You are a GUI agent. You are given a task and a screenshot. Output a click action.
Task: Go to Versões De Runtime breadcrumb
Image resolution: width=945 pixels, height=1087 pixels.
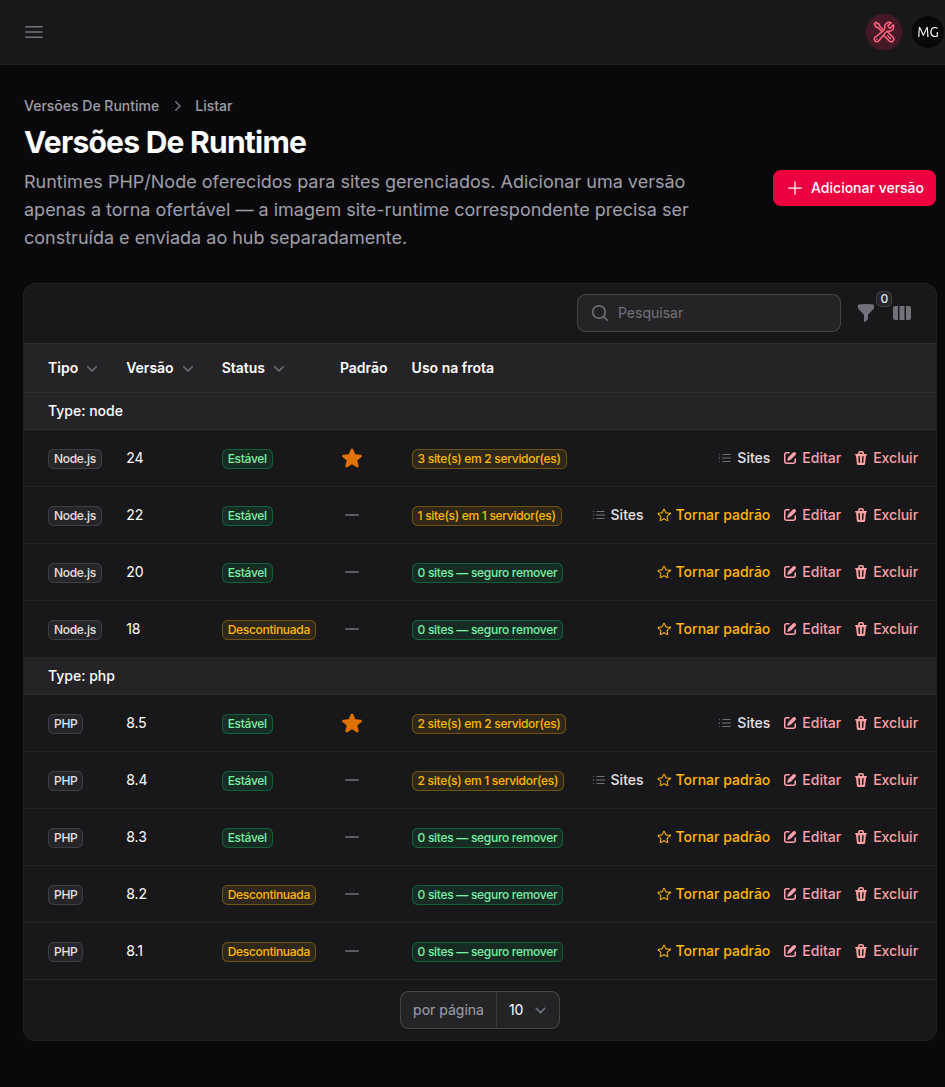(92, 106)
